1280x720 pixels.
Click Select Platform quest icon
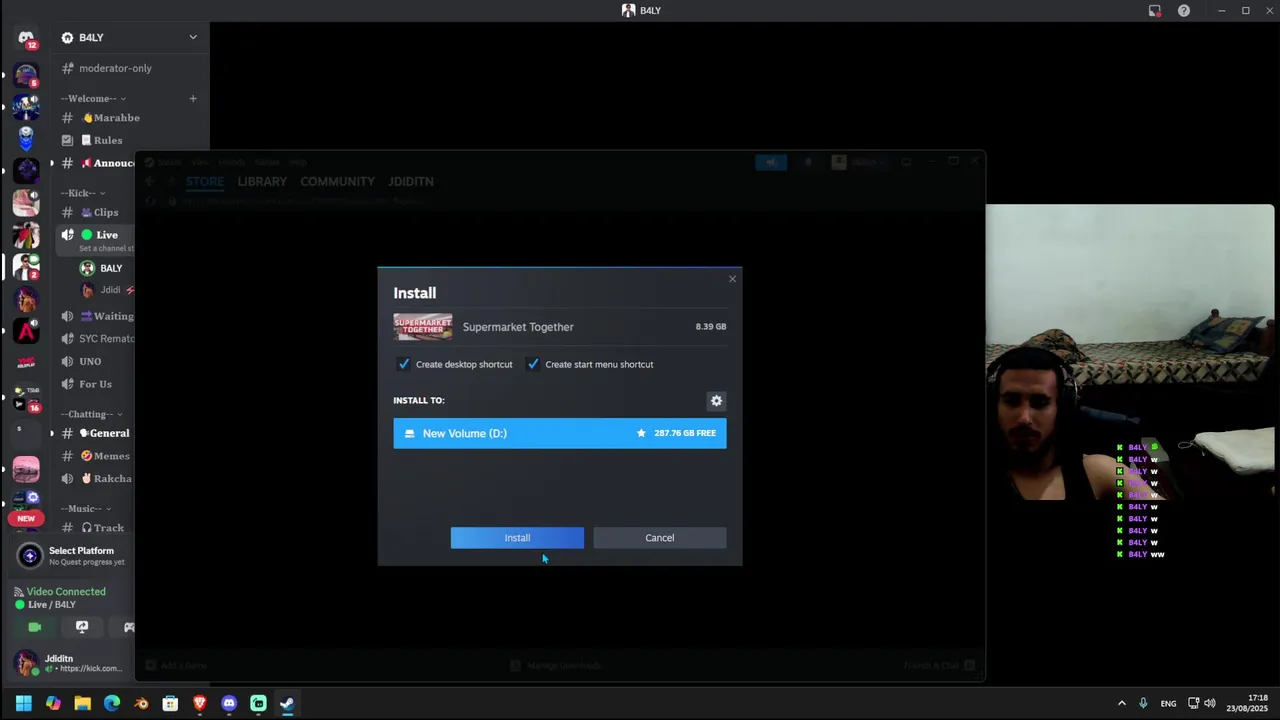point(30,556)
